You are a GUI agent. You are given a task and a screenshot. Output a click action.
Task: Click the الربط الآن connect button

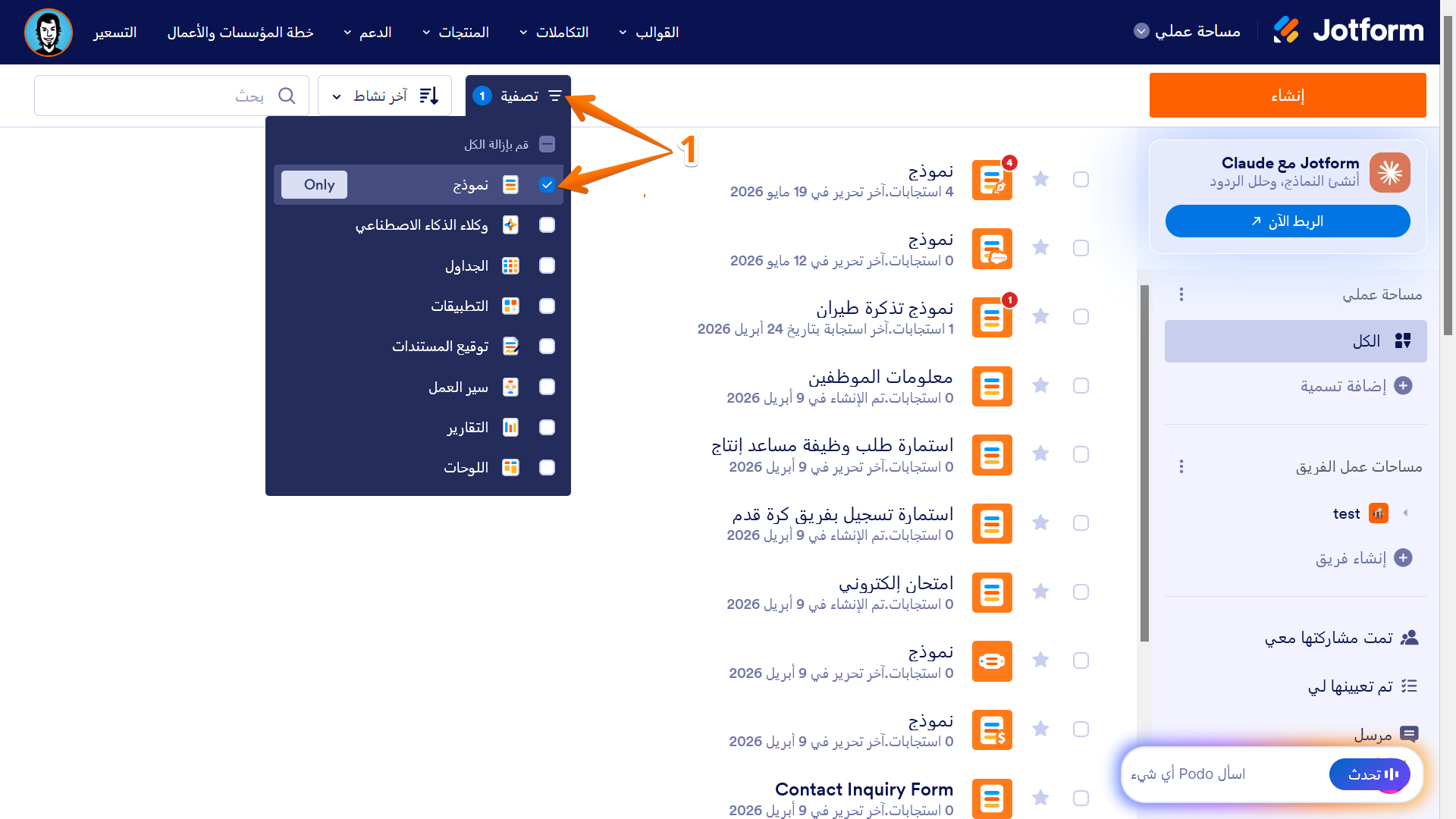pos(1288,221)
